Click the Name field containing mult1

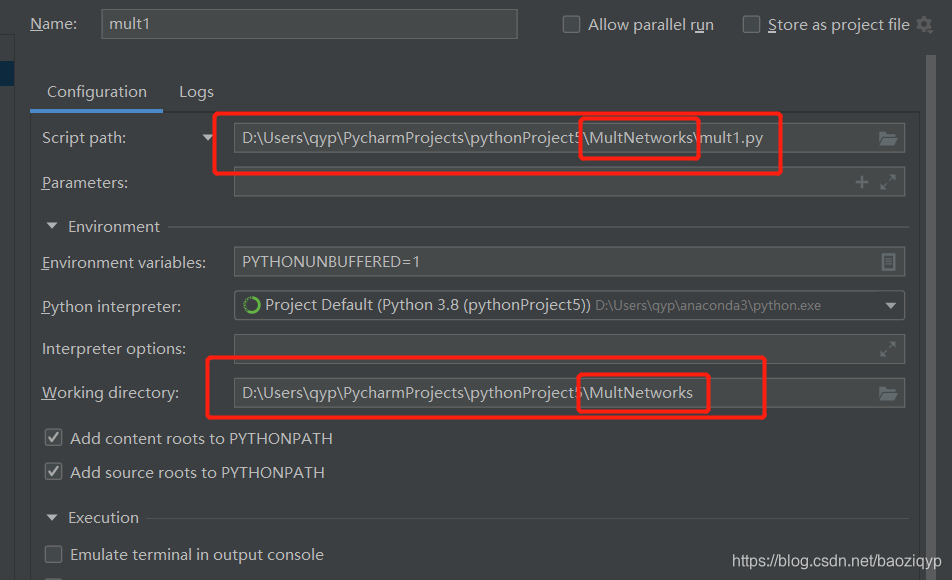(x=309, y=24)
